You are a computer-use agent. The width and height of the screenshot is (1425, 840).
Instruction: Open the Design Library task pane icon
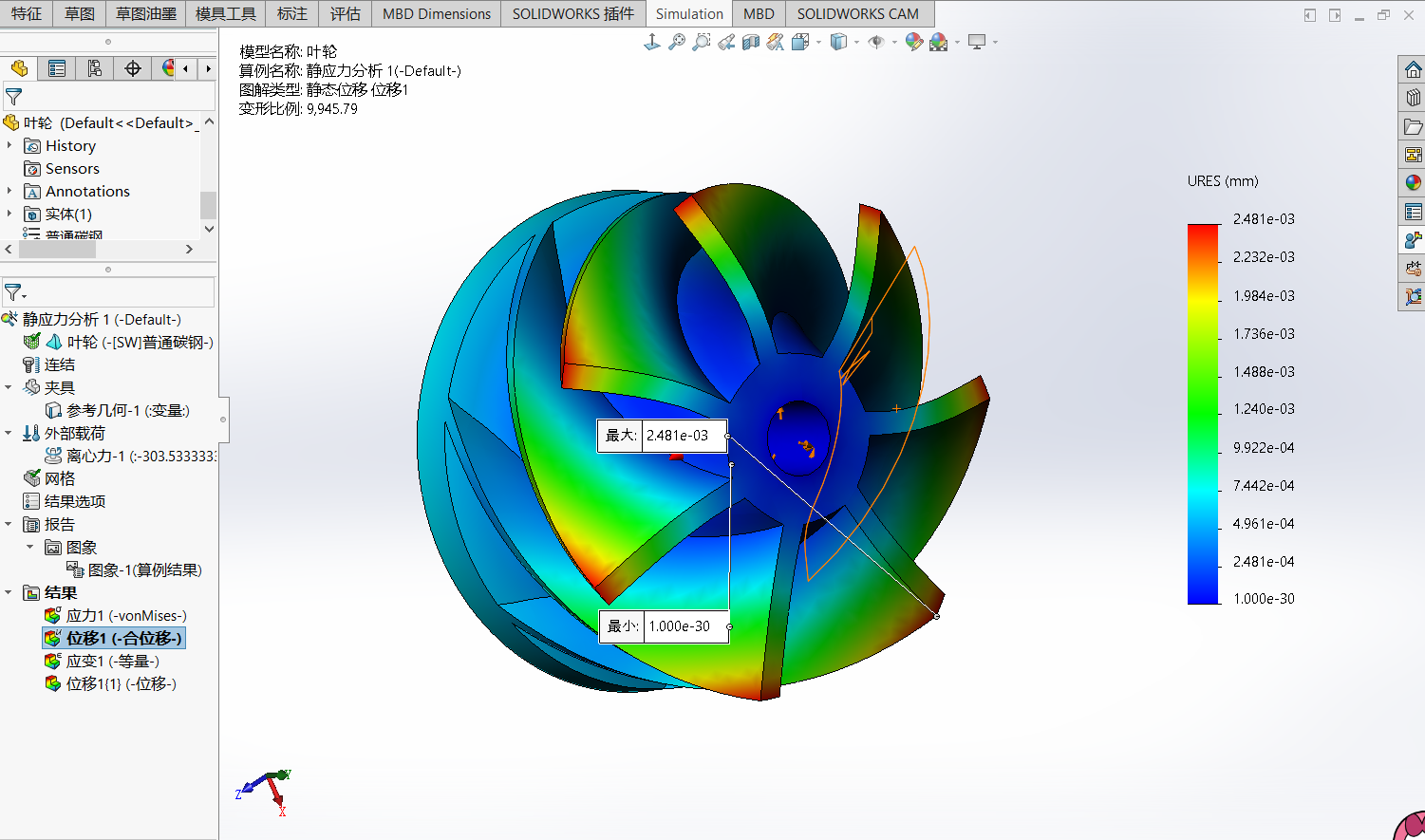(x=1413, y=98)
